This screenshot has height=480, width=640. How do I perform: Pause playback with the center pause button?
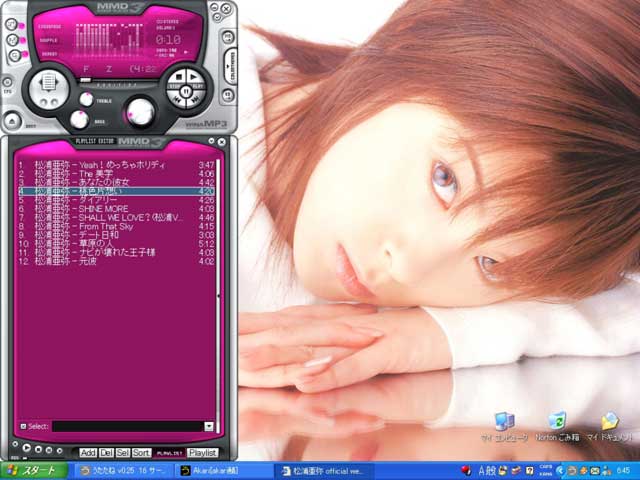[186, 91]
